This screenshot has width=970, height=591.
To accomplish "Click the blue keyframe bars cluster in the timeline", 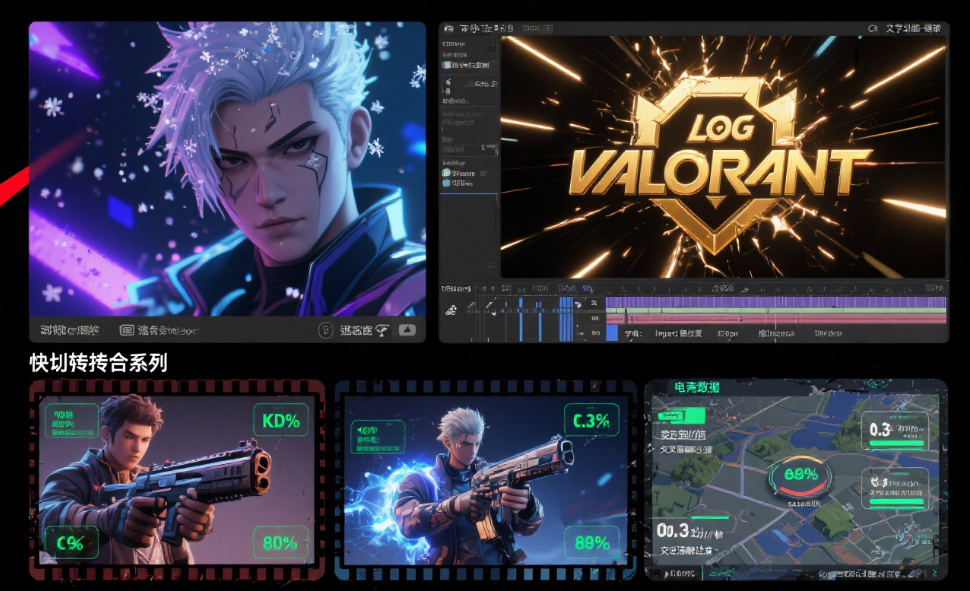I will 565,318.
